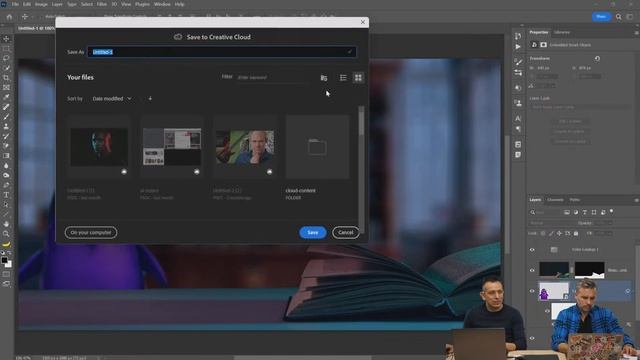Image resolution: width=640 pixels, height=360 pixels.
Task: Filter layers by smart object icon
Action: coord(603,212)
